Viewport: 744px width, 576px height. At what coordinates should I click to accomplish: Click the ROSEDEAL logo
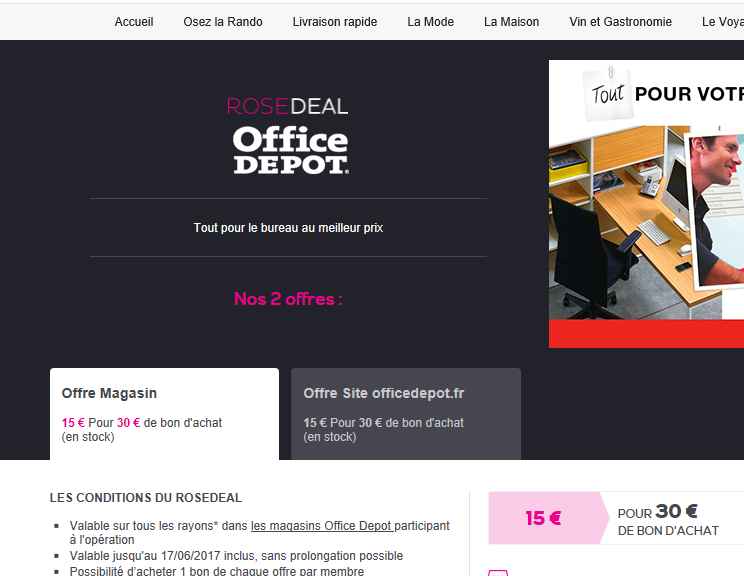tap(288, 106)
